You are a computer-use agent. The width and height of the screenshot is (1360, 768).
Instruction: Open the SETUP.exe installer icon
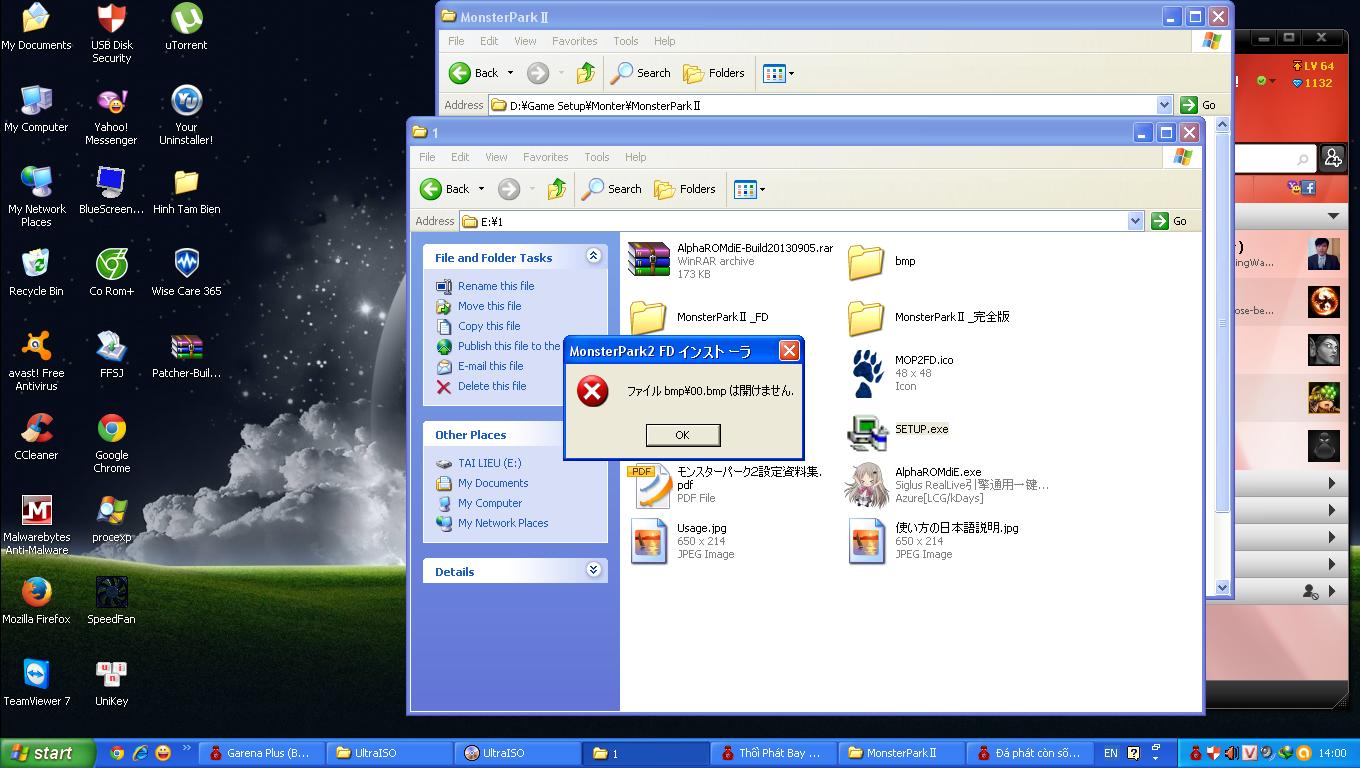tap(867, 431)
